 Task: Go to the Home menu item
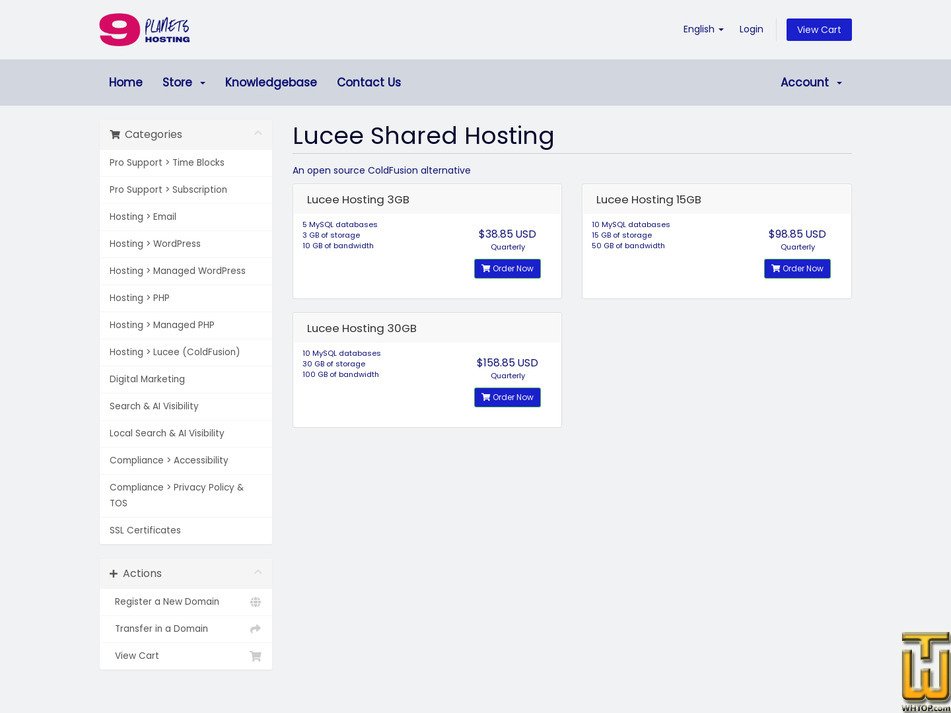(126, 82)
